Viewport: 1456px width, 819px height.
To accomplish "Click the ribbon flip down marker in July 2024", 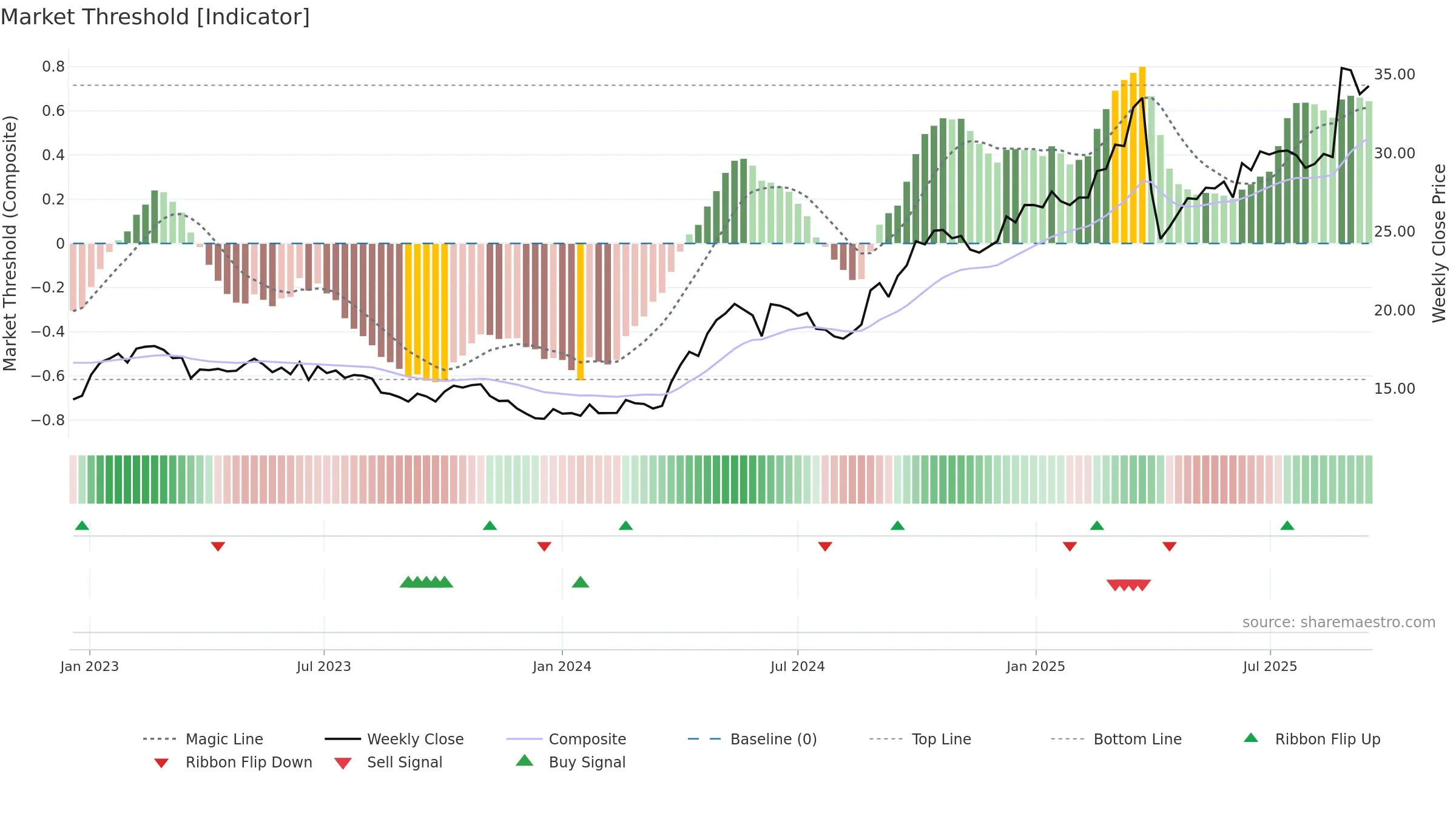I will 825,547.
